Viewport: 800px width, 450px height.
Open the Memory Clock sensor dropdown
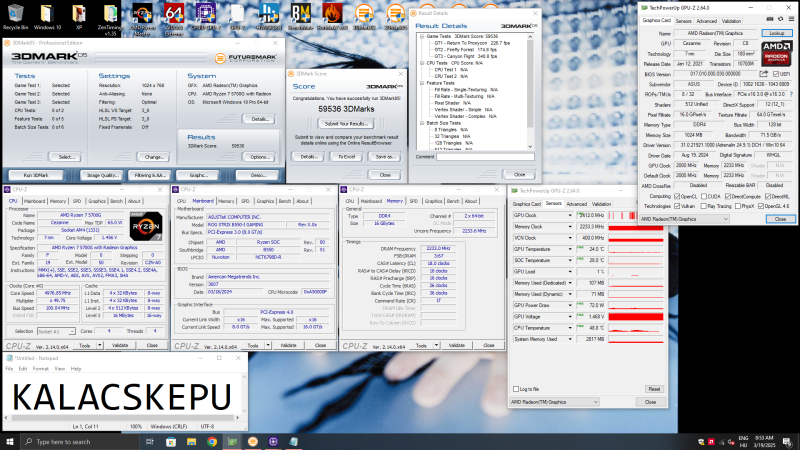[570, 227]
